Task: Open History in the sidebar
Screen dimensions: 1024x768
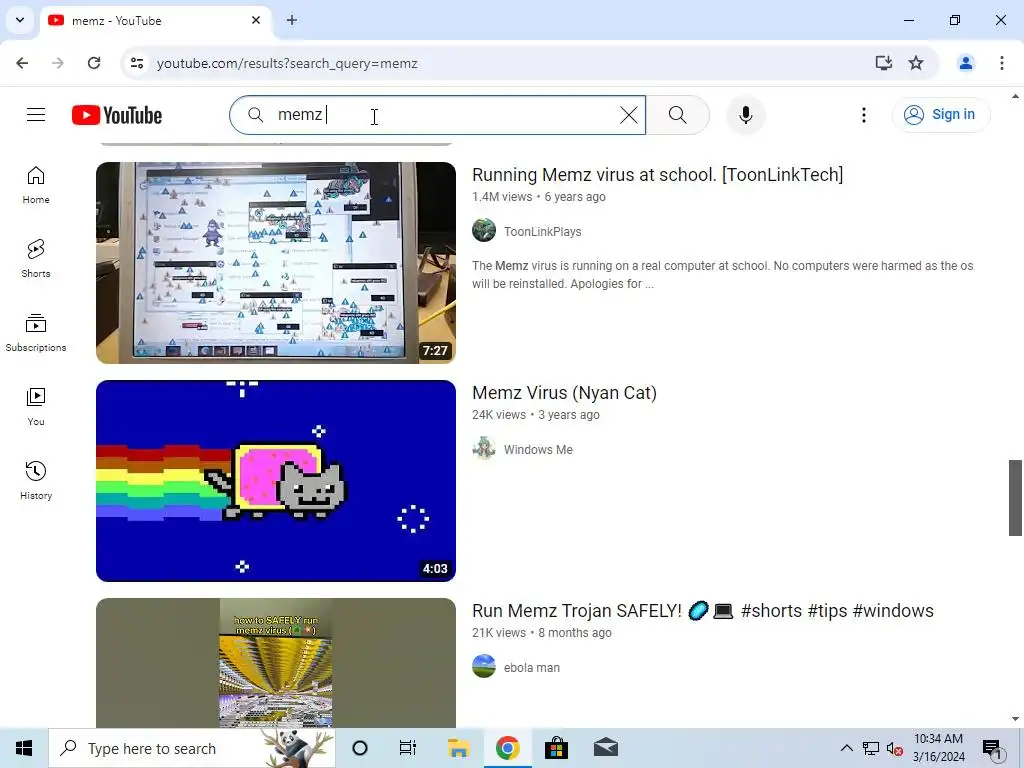Action: 36,481
